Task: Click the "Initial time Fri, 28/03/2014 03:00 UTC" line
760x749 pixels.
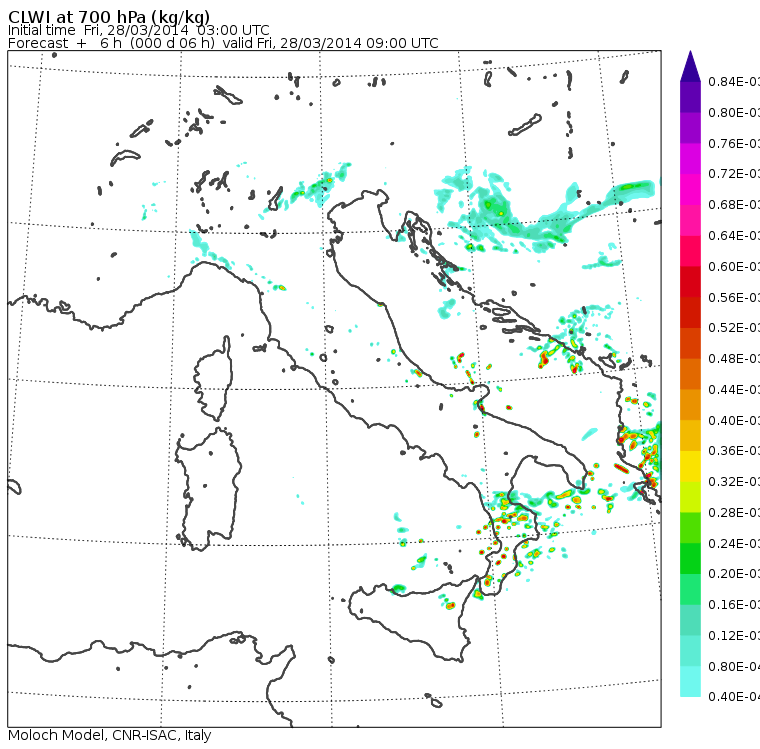Action: 139,30
